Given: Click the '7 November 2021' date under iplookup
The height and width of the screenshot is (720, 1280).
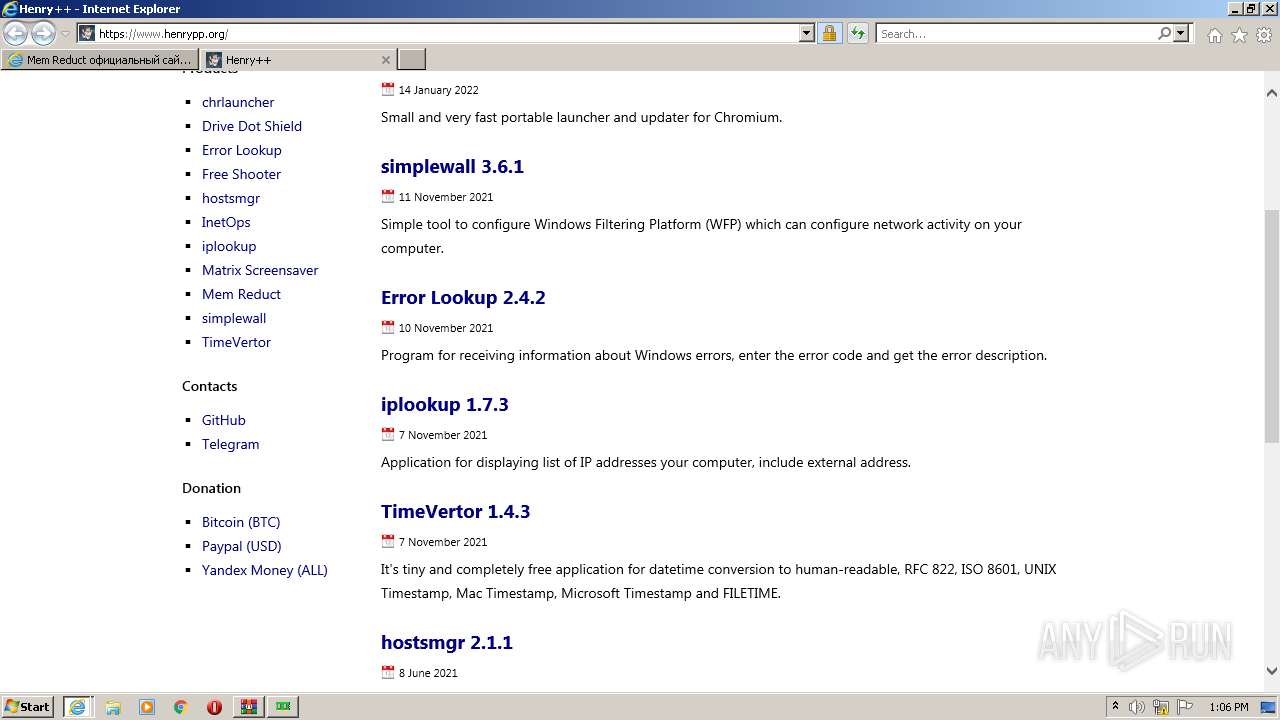Looking at the screenshot, I should [443, 435].
